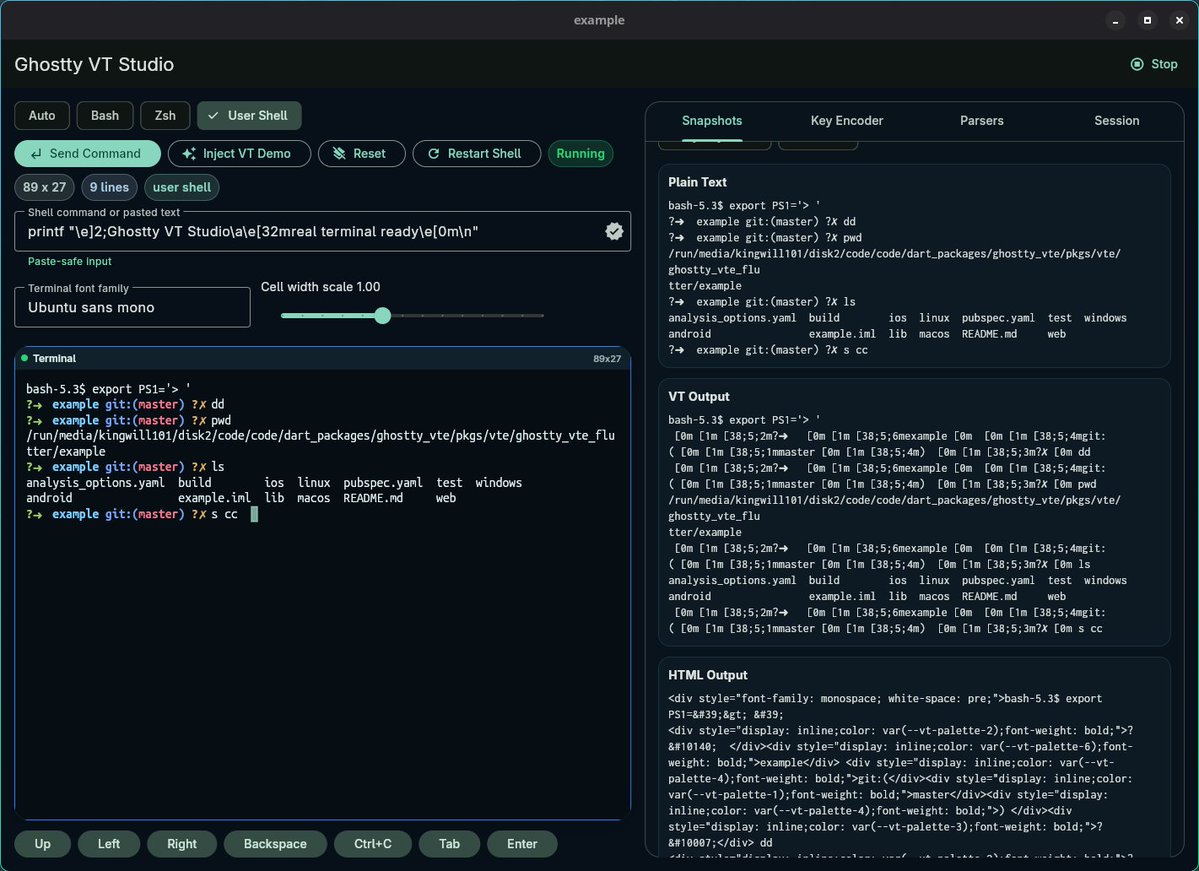The height and width of the screenshot is (871, 1199).
Task: Maximize the example window
Action: coord(1147,21)
